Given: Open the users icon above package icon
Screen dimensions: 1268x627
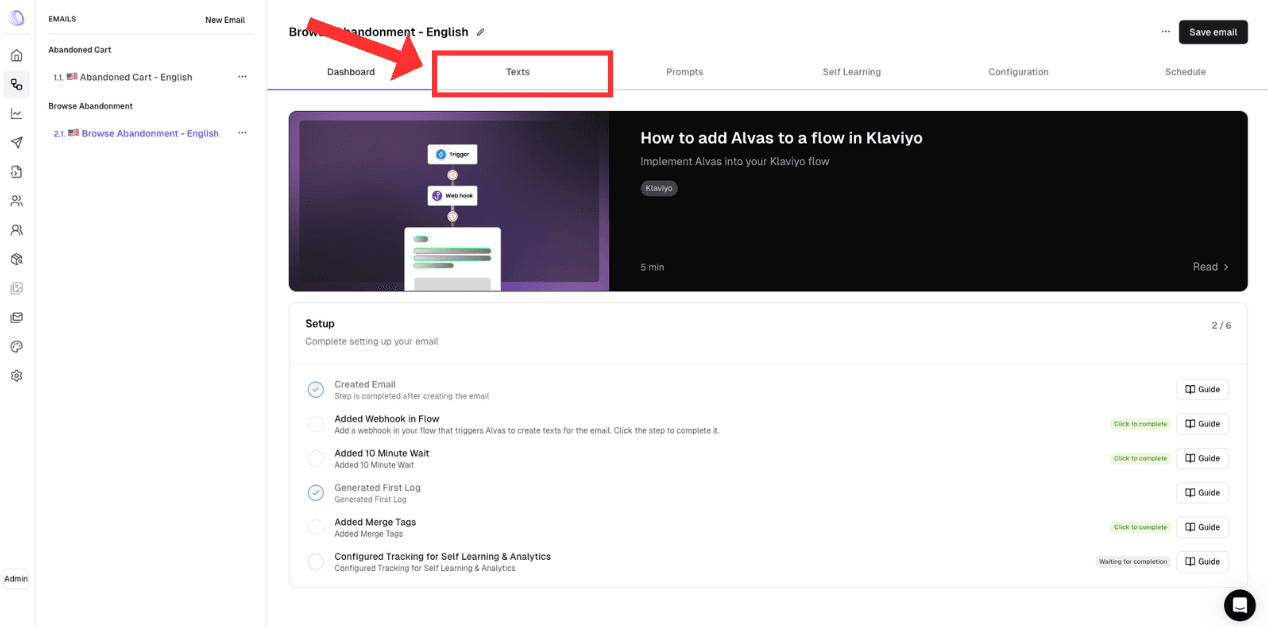Looking at the screenshot, I should point(16,230).
